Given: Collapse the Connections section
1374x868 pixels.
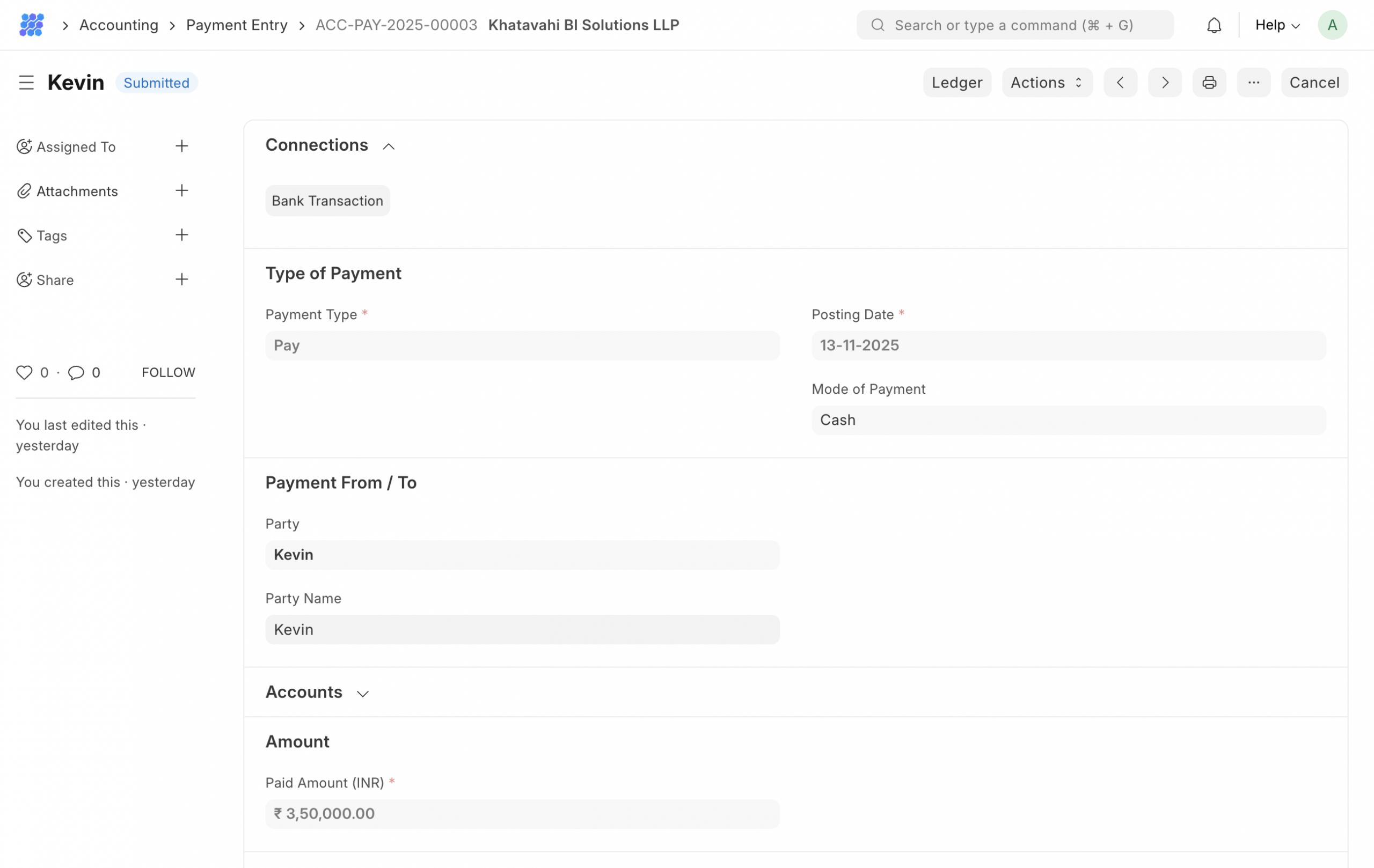Looking at the screenshot, I should (388, 146).
